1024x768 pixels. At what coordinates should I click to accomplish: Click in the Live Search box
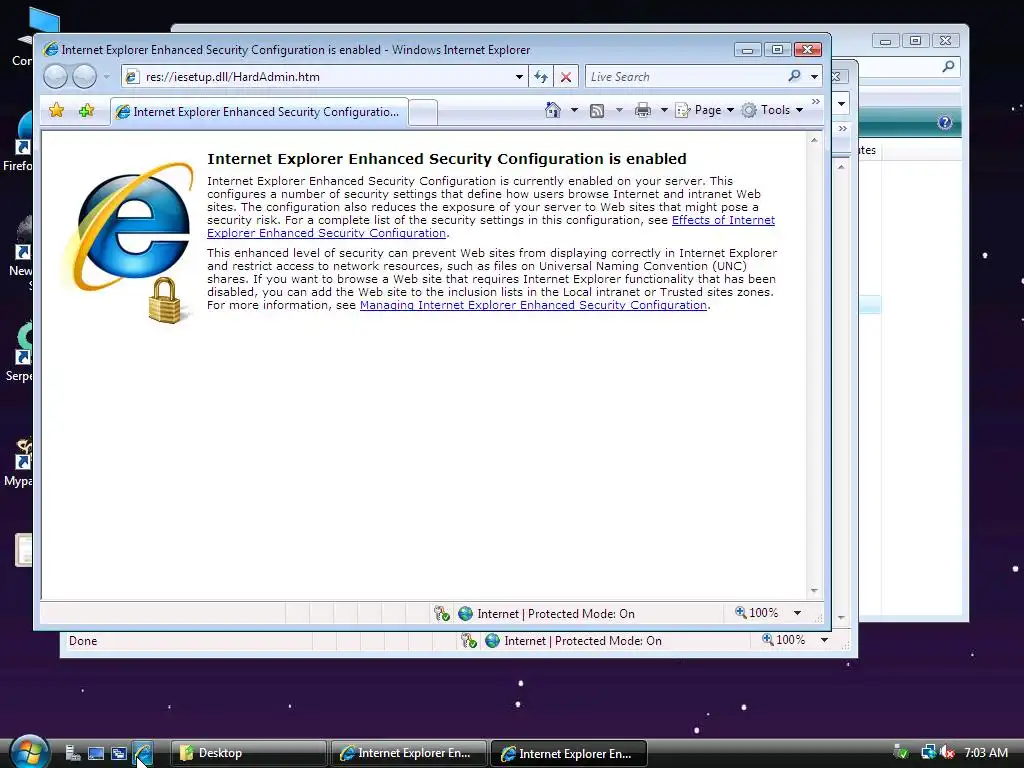pos(684,77)
